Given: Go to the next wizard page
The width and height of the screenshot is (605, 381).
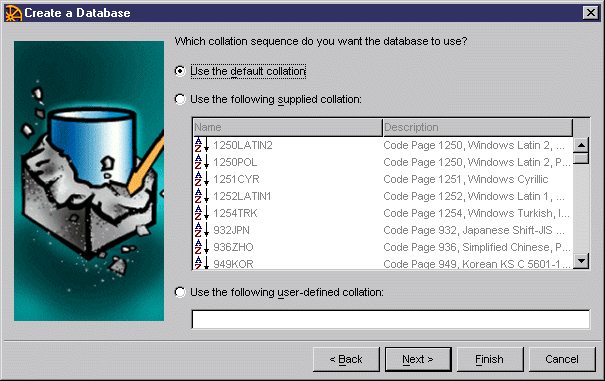Looking at the screenshot, I should click(418, 359).
